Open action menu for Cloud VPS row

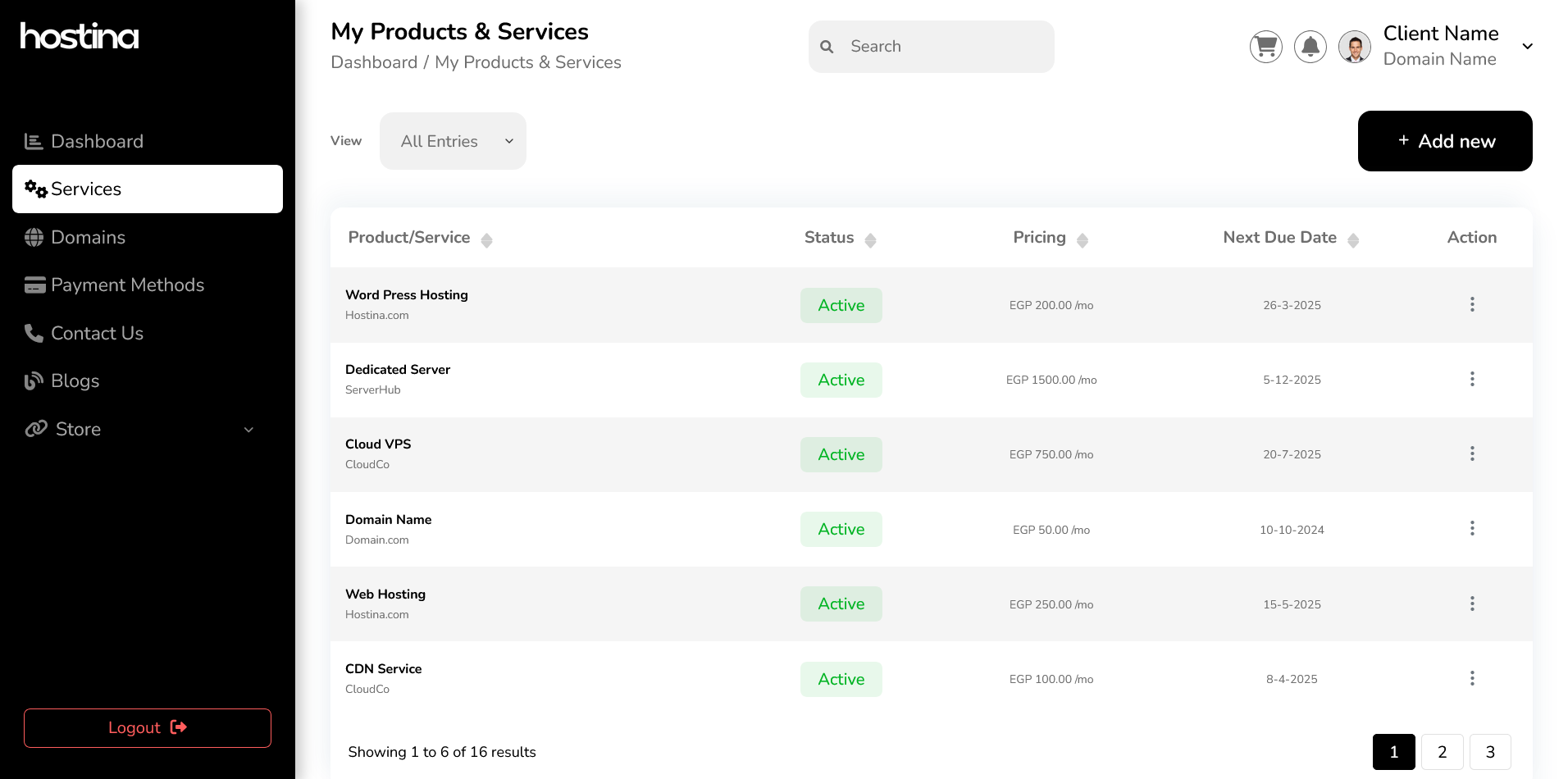1472,454
